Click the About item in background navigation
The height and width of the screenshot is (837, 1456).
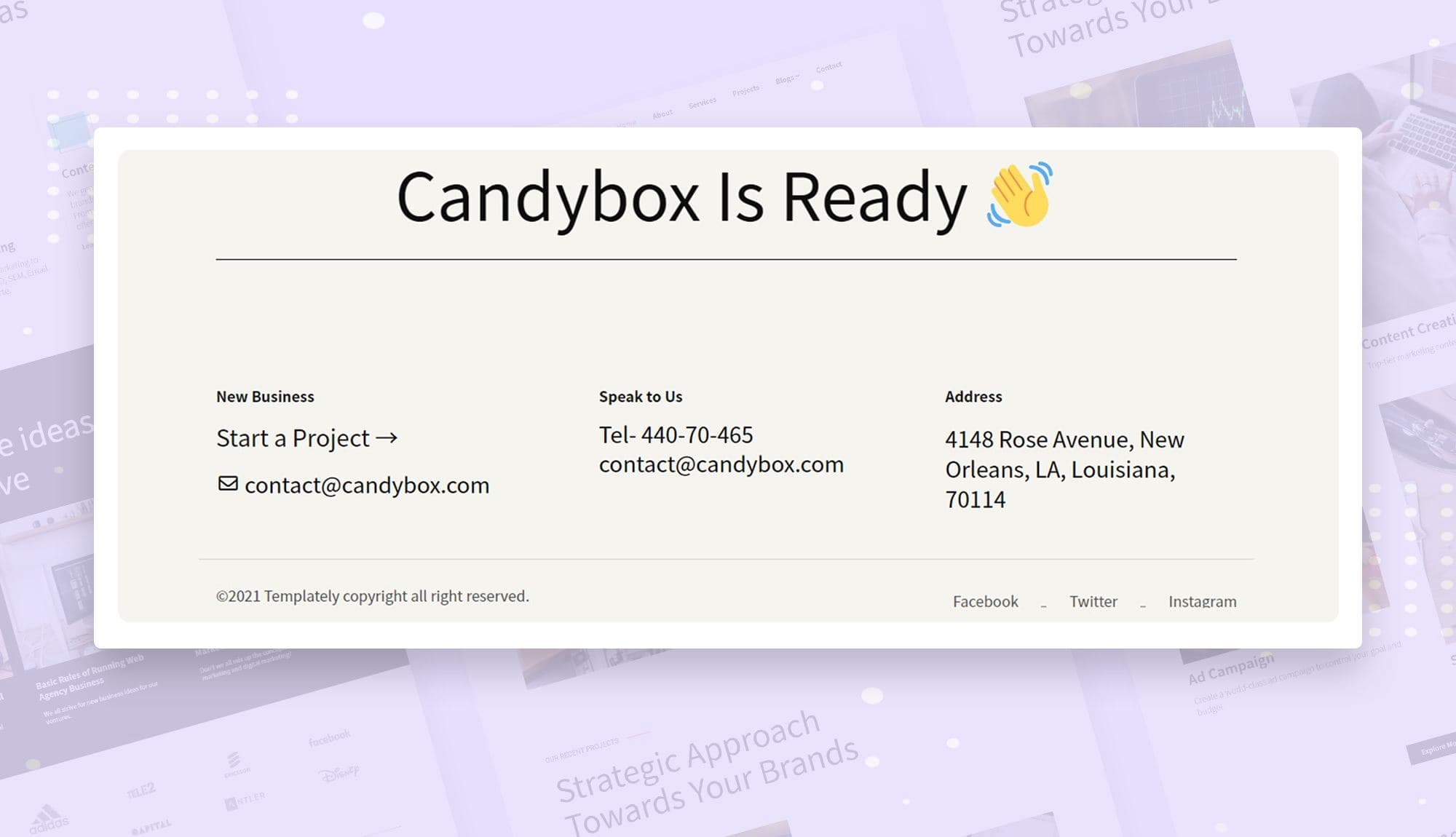click(x=661, y=113)
